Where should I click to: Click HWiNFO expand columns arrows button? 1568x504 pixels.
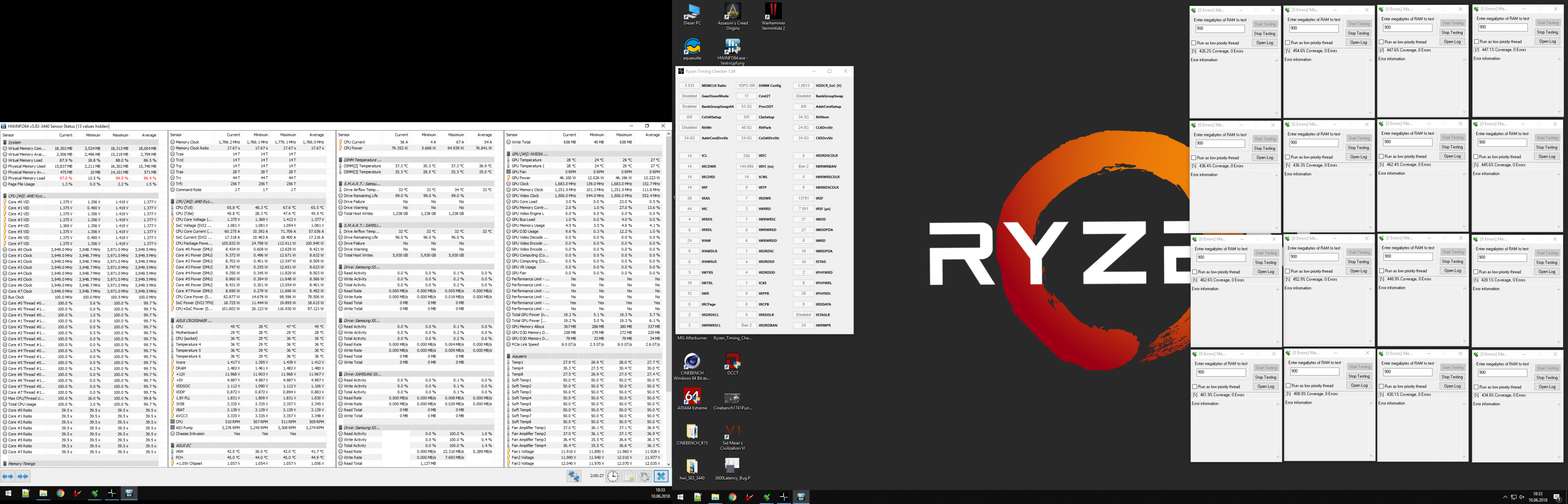point(8,477)
